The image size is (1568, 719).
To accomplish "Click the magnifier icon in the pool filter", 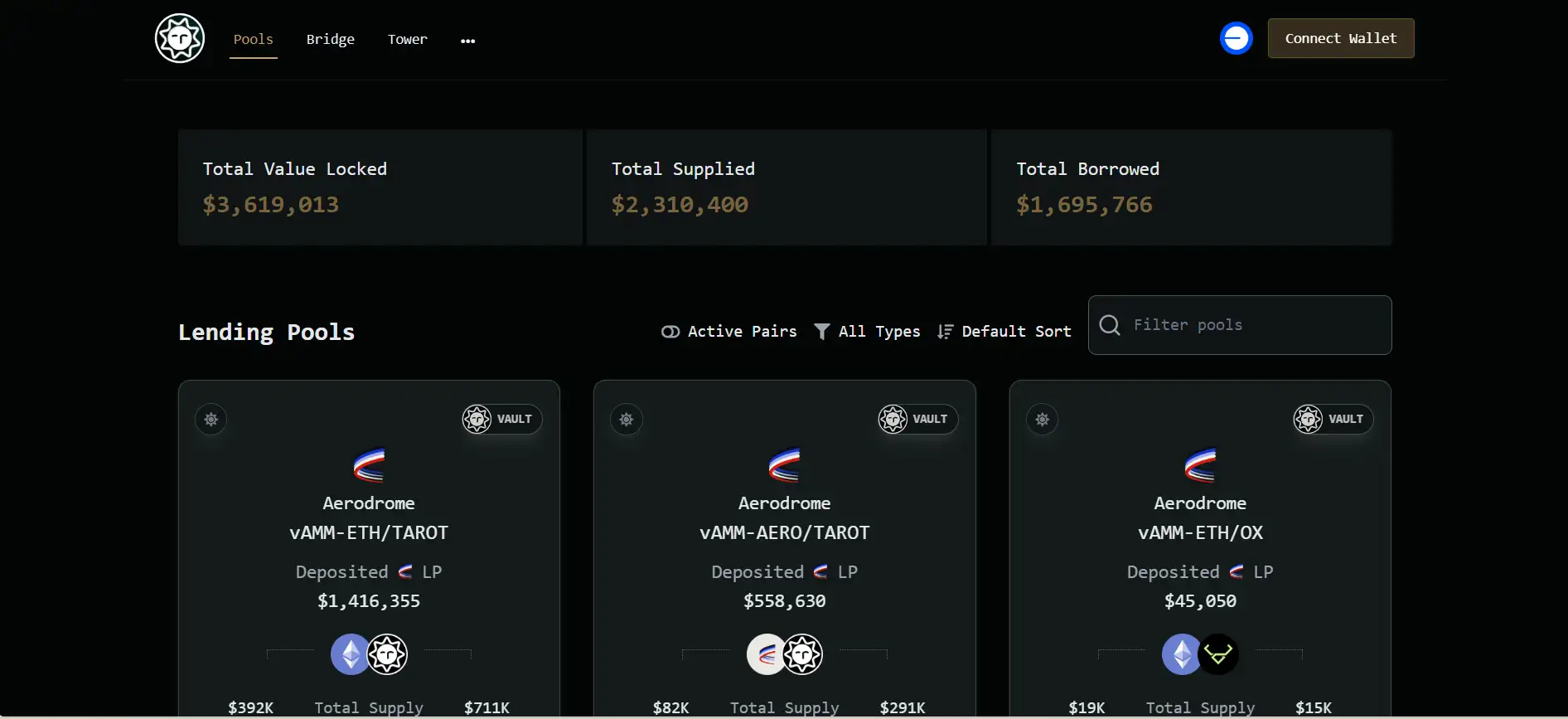I will pos(1110,325).
